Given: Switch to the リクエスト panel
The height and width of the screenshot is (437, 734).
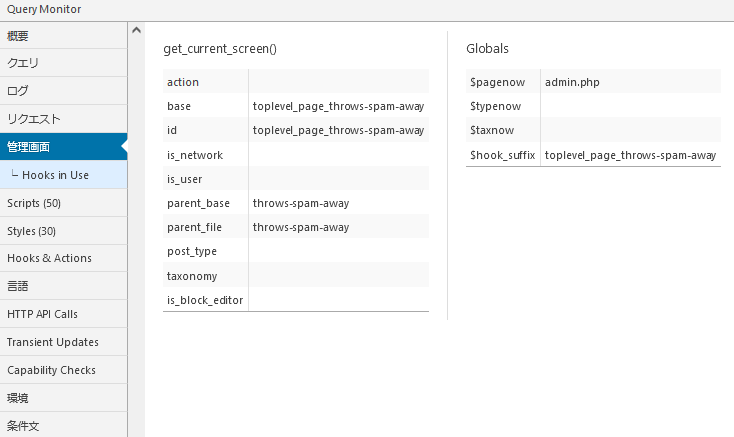Looking at the screenshot, I should click(x=34, y=119).
